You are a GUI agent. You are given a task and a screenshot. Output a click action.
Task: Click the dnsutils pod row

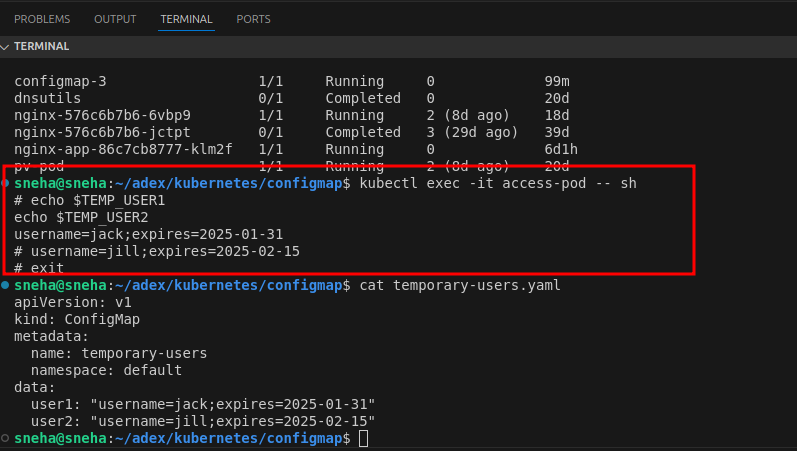[47, 98]
